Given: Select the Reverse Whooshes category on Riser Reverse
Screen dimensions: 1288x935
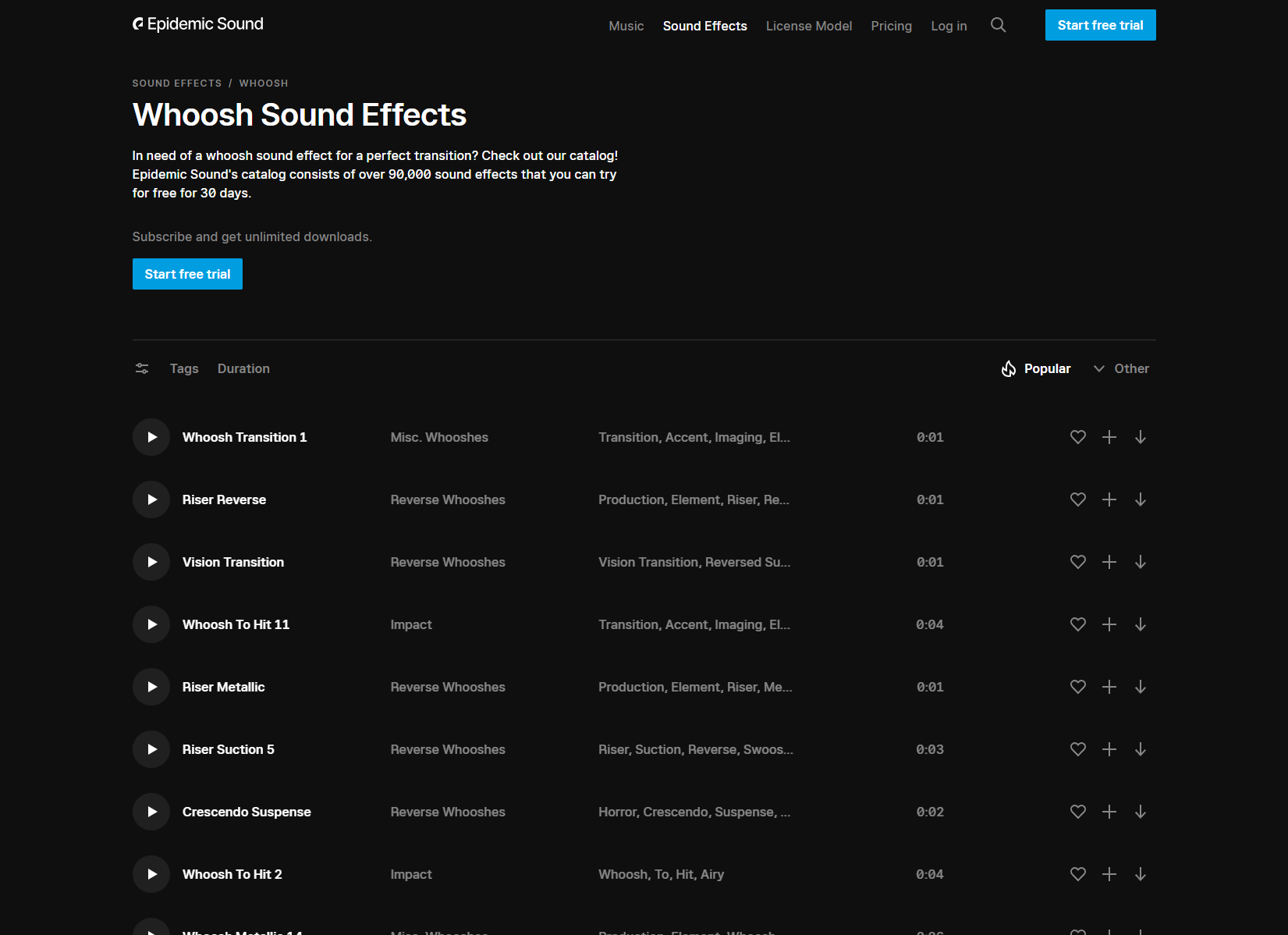Looking at the screenshot, I should [448, 499].
